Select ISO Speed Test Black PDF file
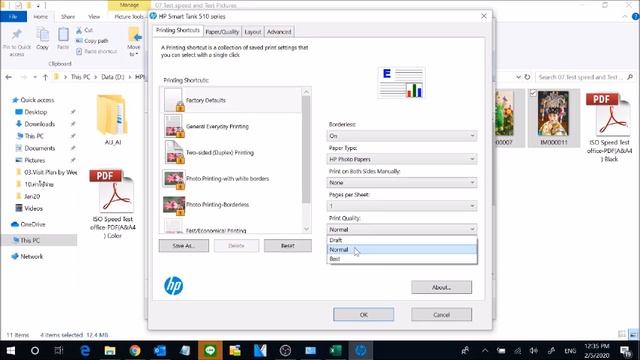Image resolution: width=640 pixels, height=360 pixels. pyautogui.click(x=609, y=127)
